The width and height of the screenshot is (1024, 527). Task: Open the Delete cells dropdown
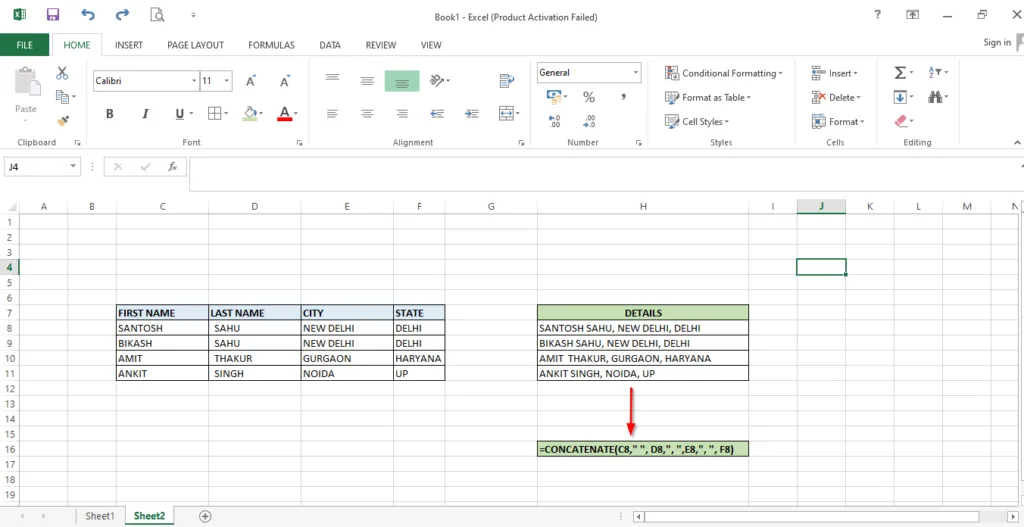click(x=836, y=97)
